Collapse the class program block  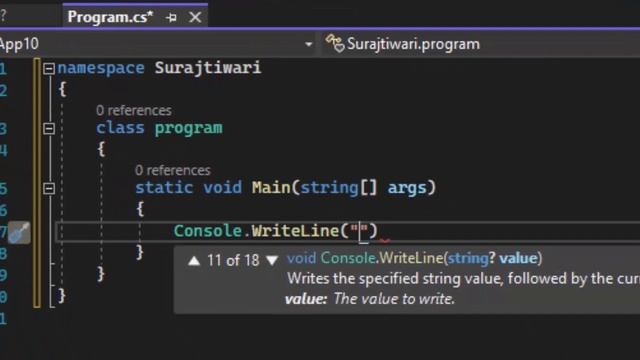coord(49,129)
